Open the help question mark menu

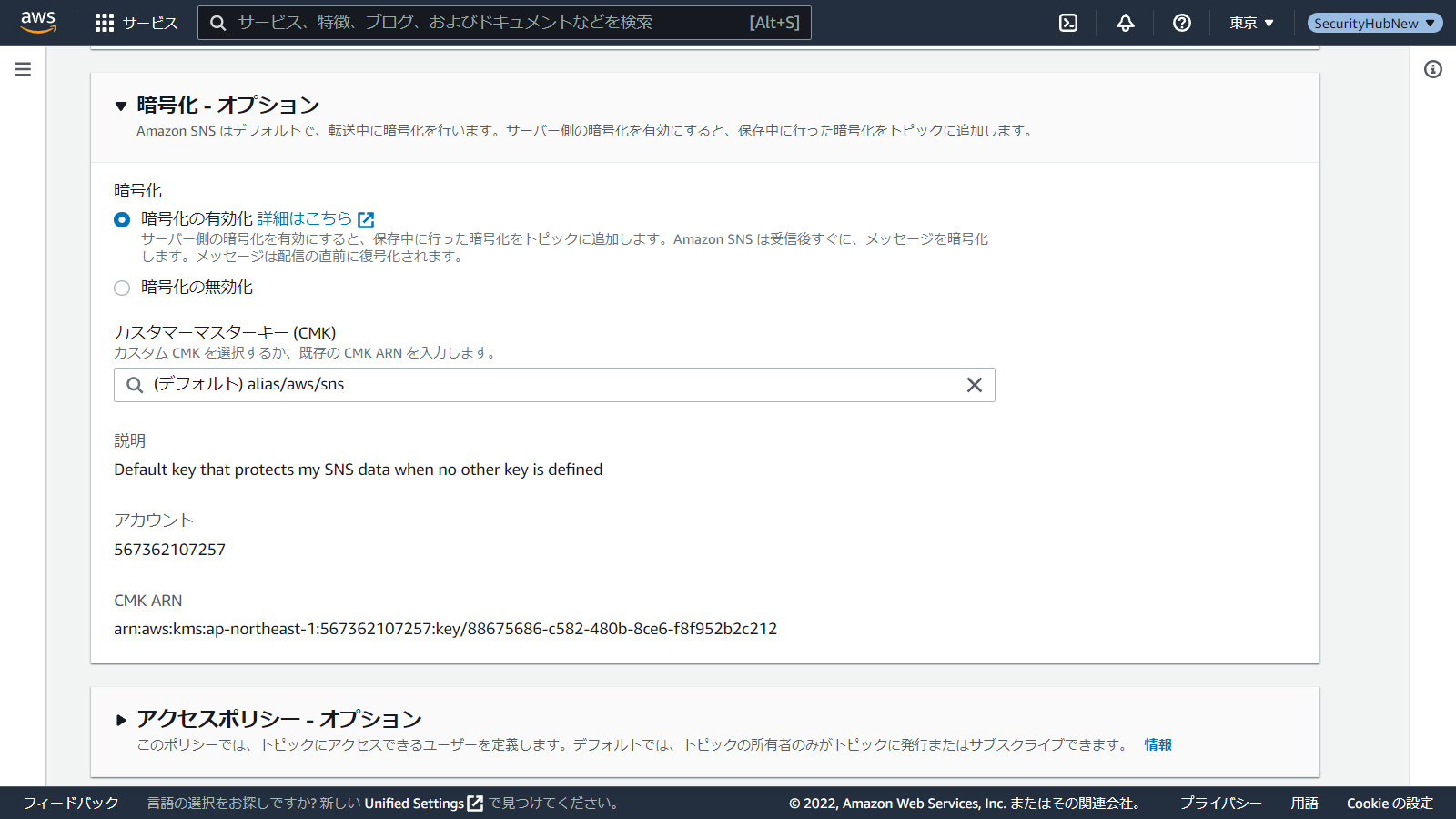(x=1182, y=23)
